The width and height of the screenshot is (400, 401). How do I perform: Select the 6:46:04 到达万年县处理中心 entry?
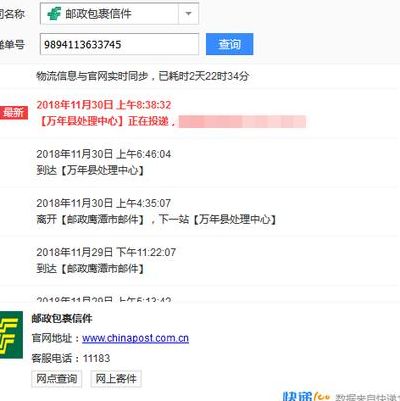pos(199,162)
